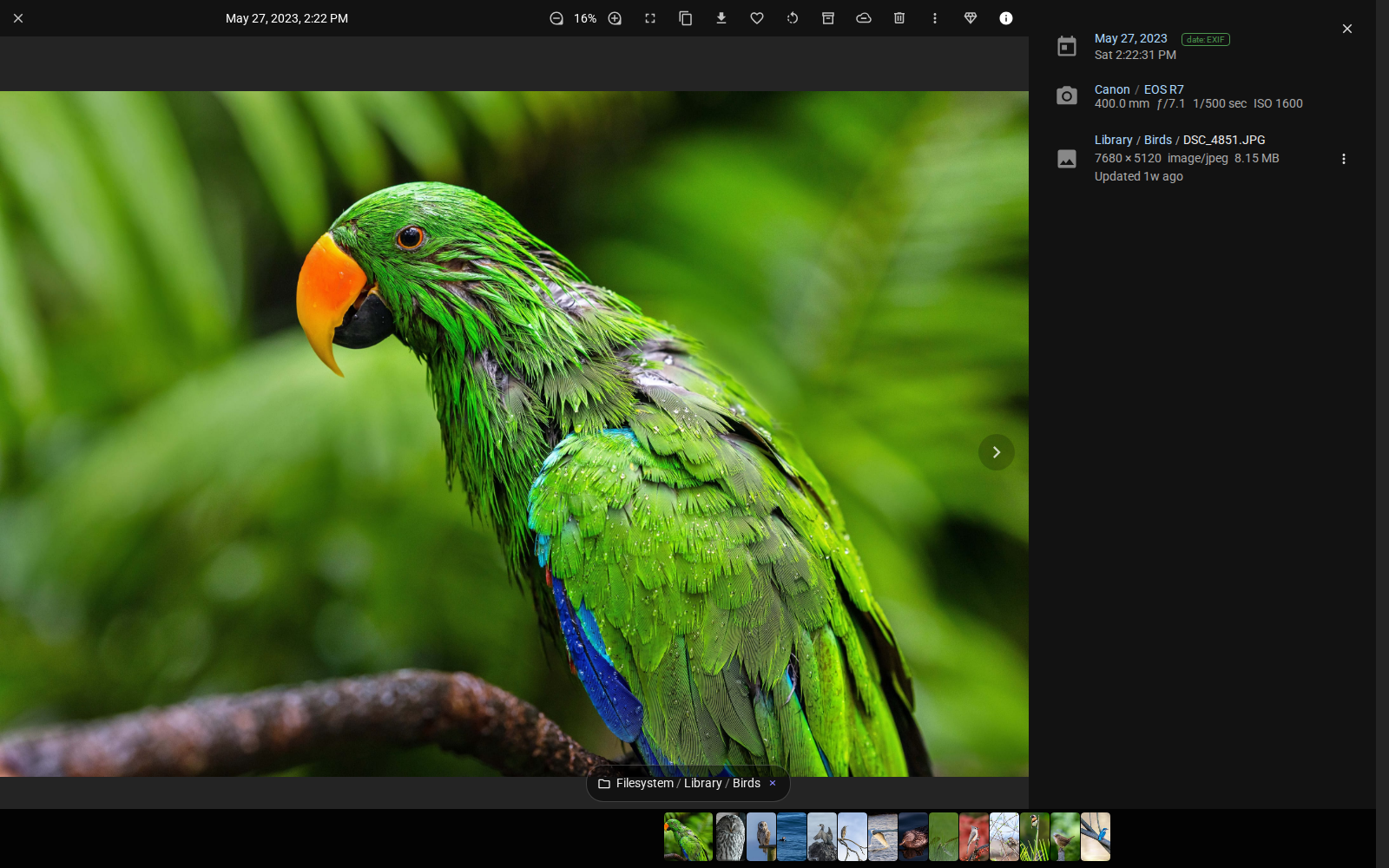Image resolution: width=1389 pixels, height=868 pixels.
Task: Select the wren on green background thumbnail
Action: (x=1065, y=837)
